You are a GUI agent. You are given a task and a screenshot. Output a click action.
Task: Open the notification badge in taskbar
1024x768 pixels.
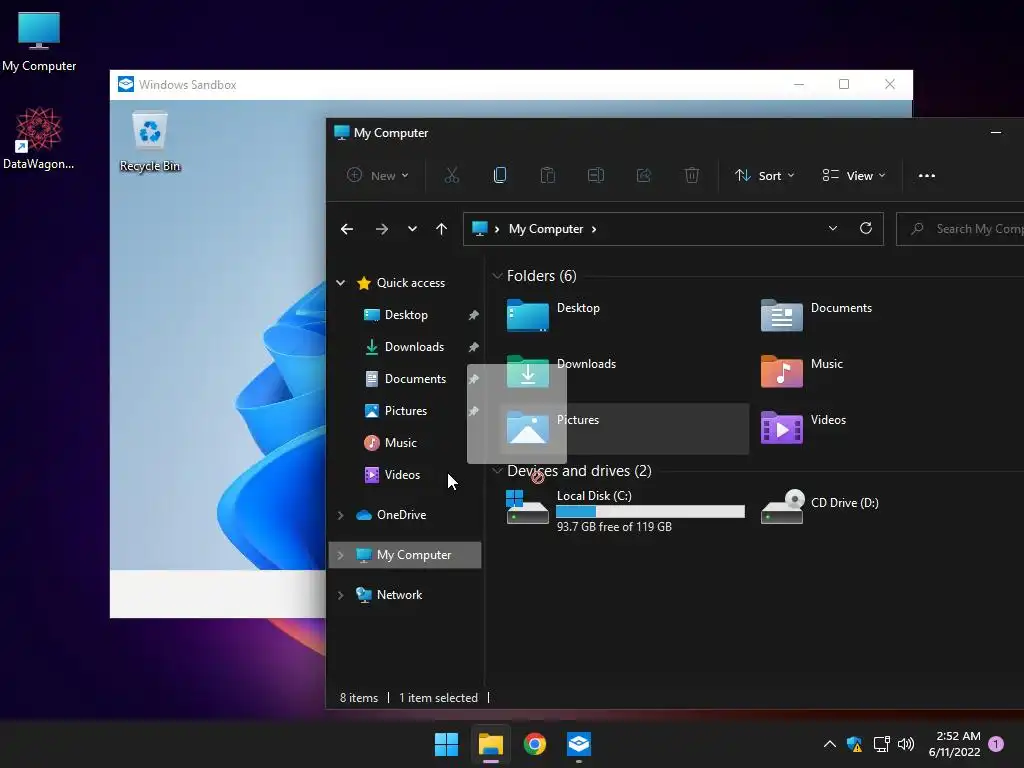pos(997,744)
